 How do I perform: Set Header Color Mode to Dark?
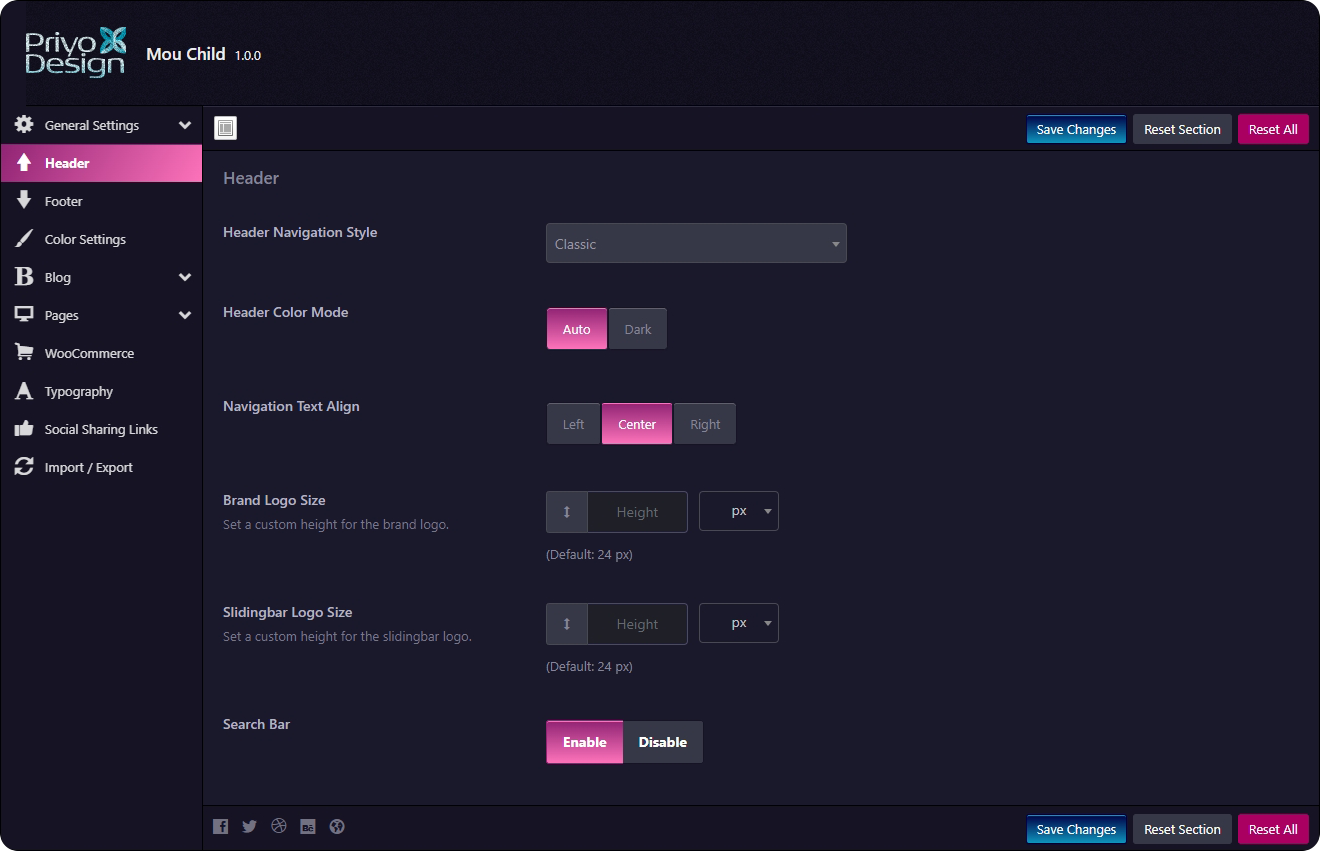click(637, 328)
